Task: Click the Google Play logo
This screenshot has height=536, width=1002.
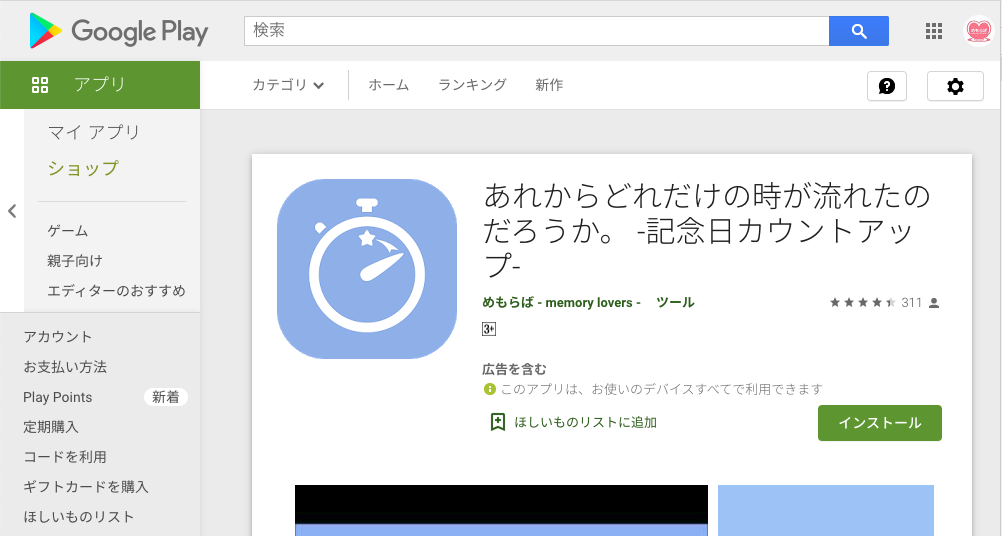Action: (119, 31)
